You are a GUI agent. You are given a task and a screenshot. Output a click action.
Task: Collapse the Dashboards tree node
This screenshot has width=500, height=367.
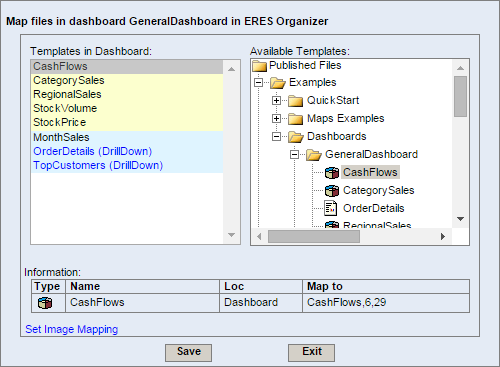pos(276,136)
